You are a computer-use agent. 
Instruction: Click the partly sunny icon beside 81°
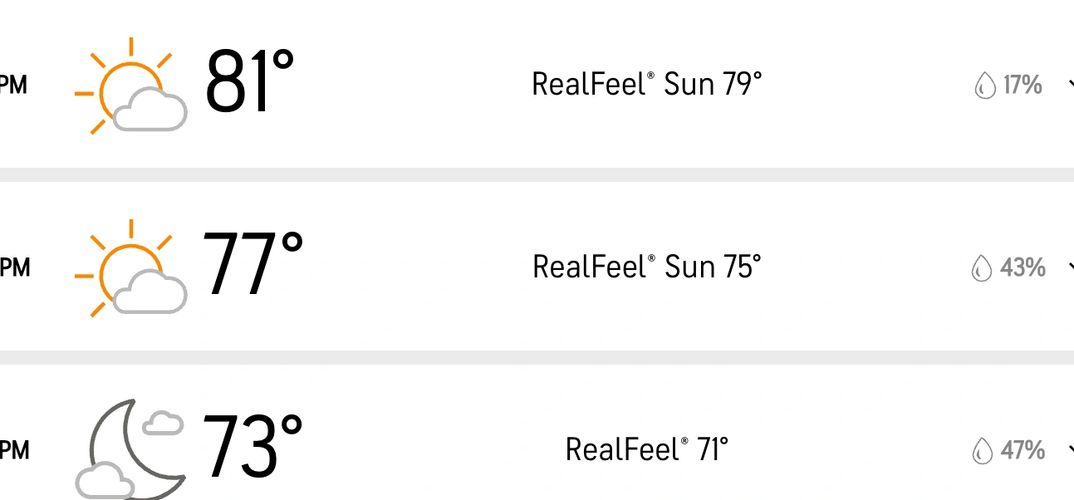tap(130, 86)
